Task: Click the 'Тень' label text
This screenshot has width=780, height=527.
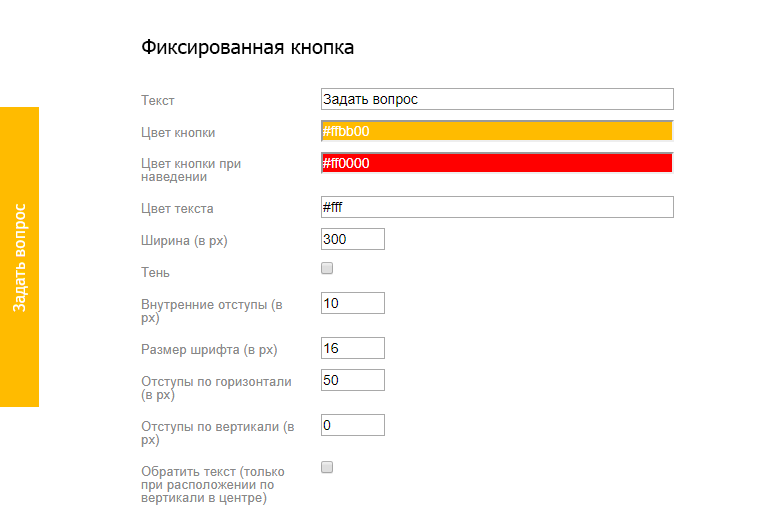Action: click(x=156, y=272)
